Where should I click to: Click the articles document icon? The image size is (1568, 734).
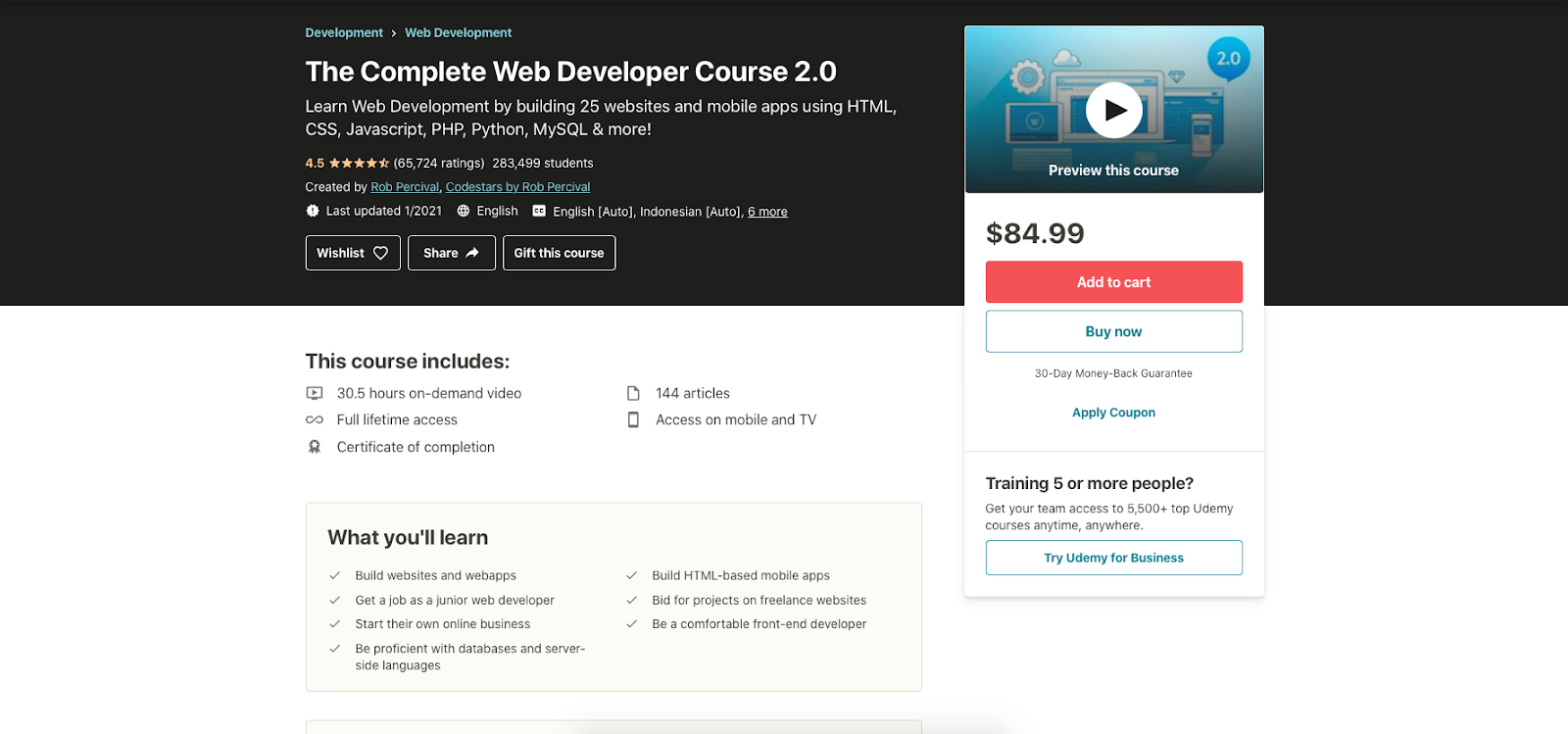click(633, 393)
